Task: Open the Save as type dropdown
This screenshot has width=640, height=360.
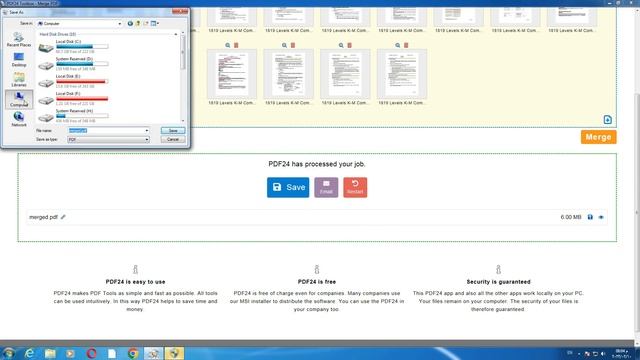Action: pyautogui.click(x=108, y=140)
